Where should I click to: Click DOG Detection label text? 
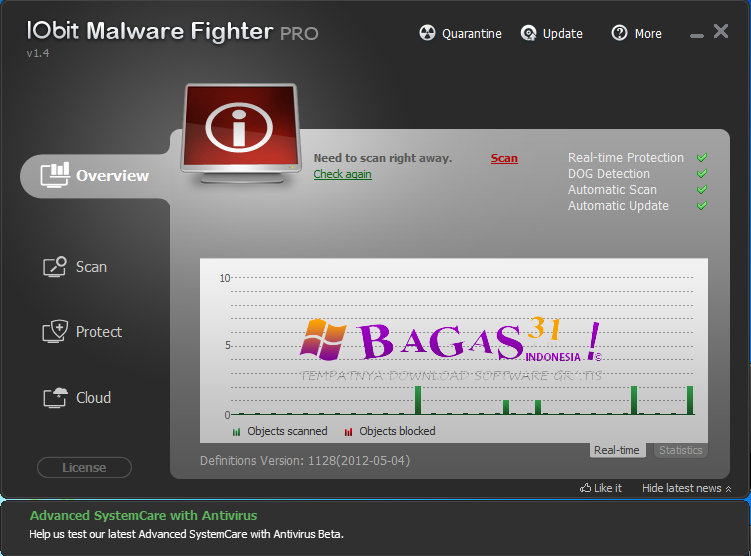tap(609, 173)
